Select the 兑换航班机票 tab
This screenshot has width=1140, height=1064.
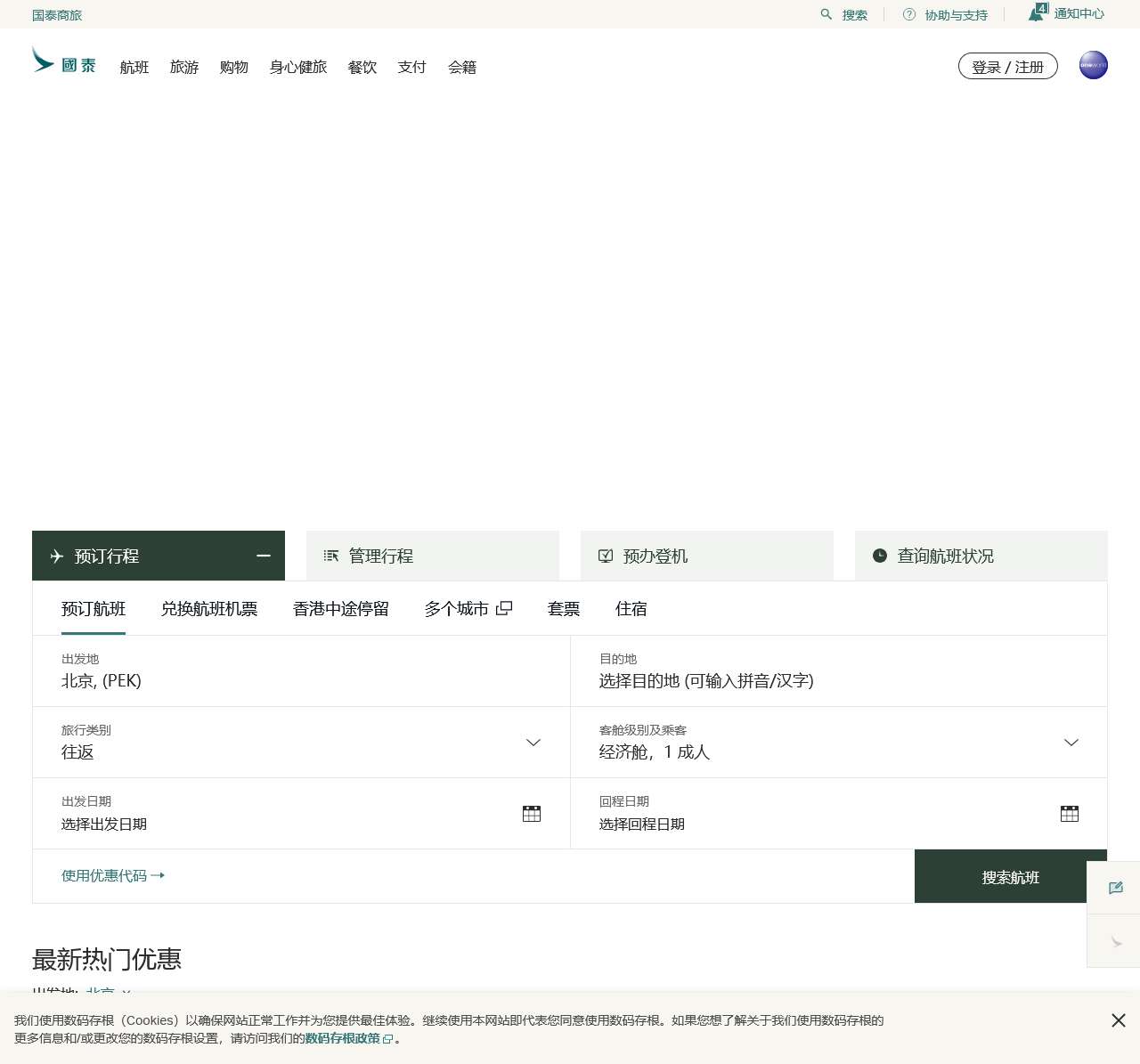coord(209,609)
